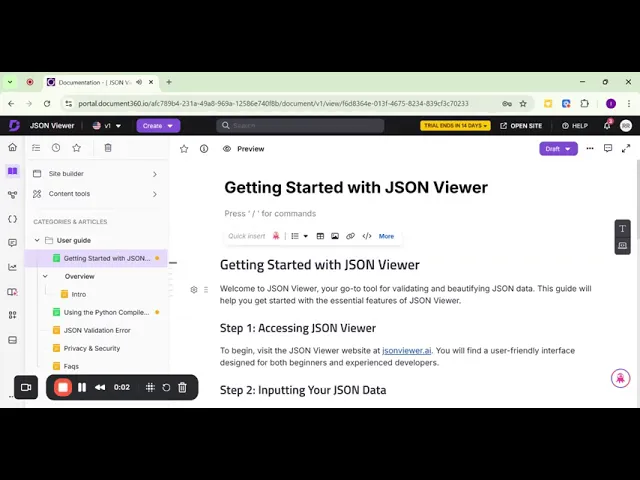Open the v1 version dropdown

(x=107, y=126)
